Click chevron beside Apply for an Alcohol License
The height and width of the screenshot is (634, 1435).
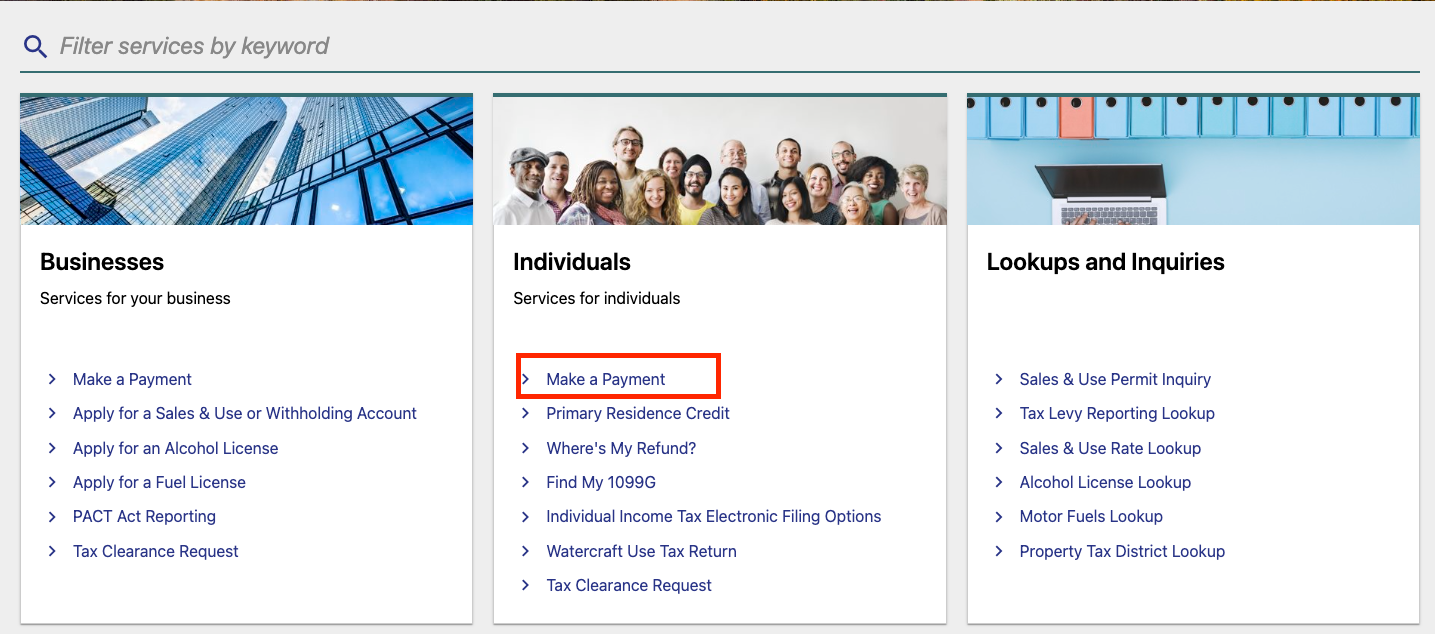click(52, 448)
